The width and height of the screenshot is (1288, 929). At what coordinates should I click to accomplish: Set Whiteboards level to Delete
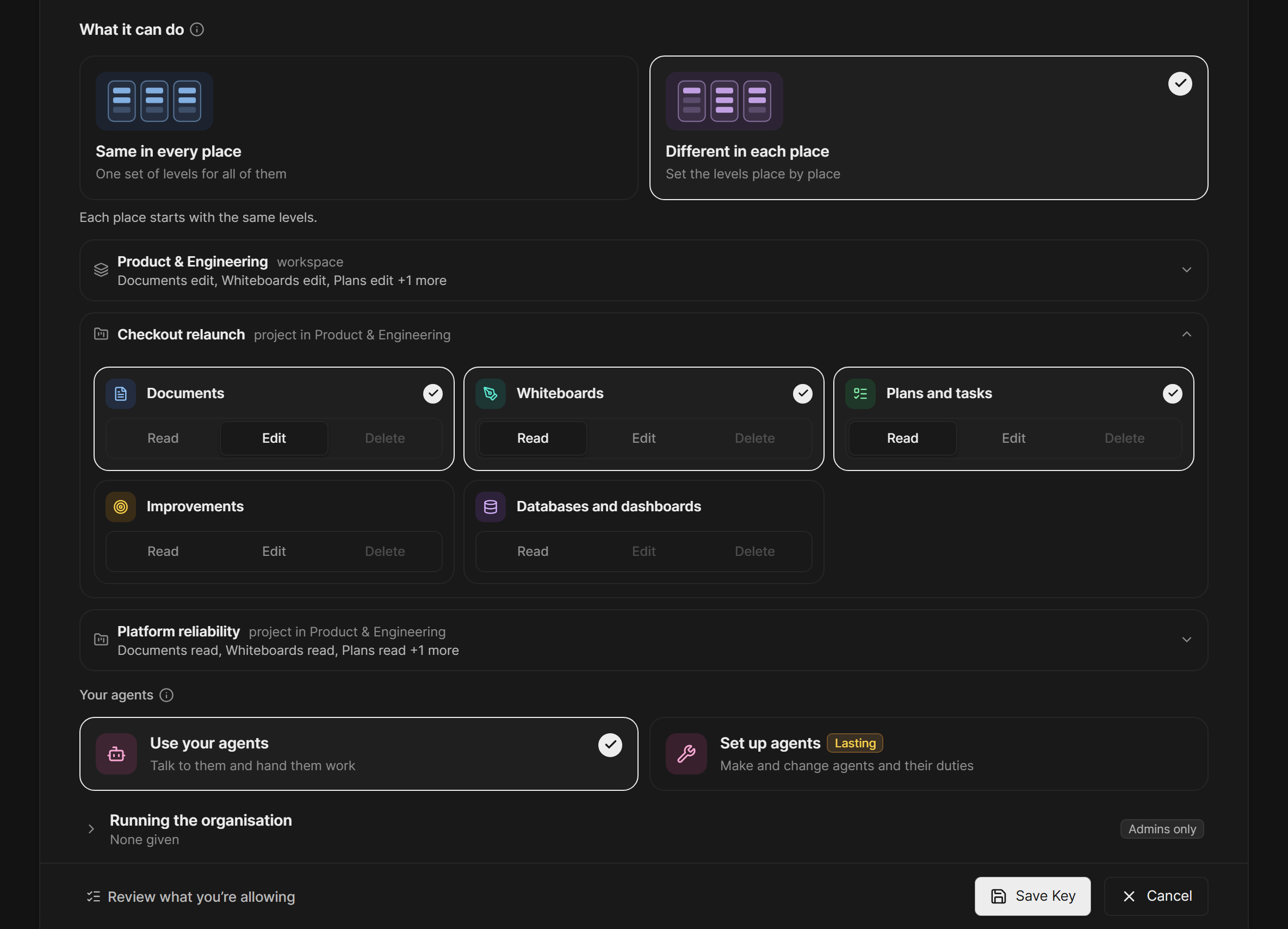755,438
